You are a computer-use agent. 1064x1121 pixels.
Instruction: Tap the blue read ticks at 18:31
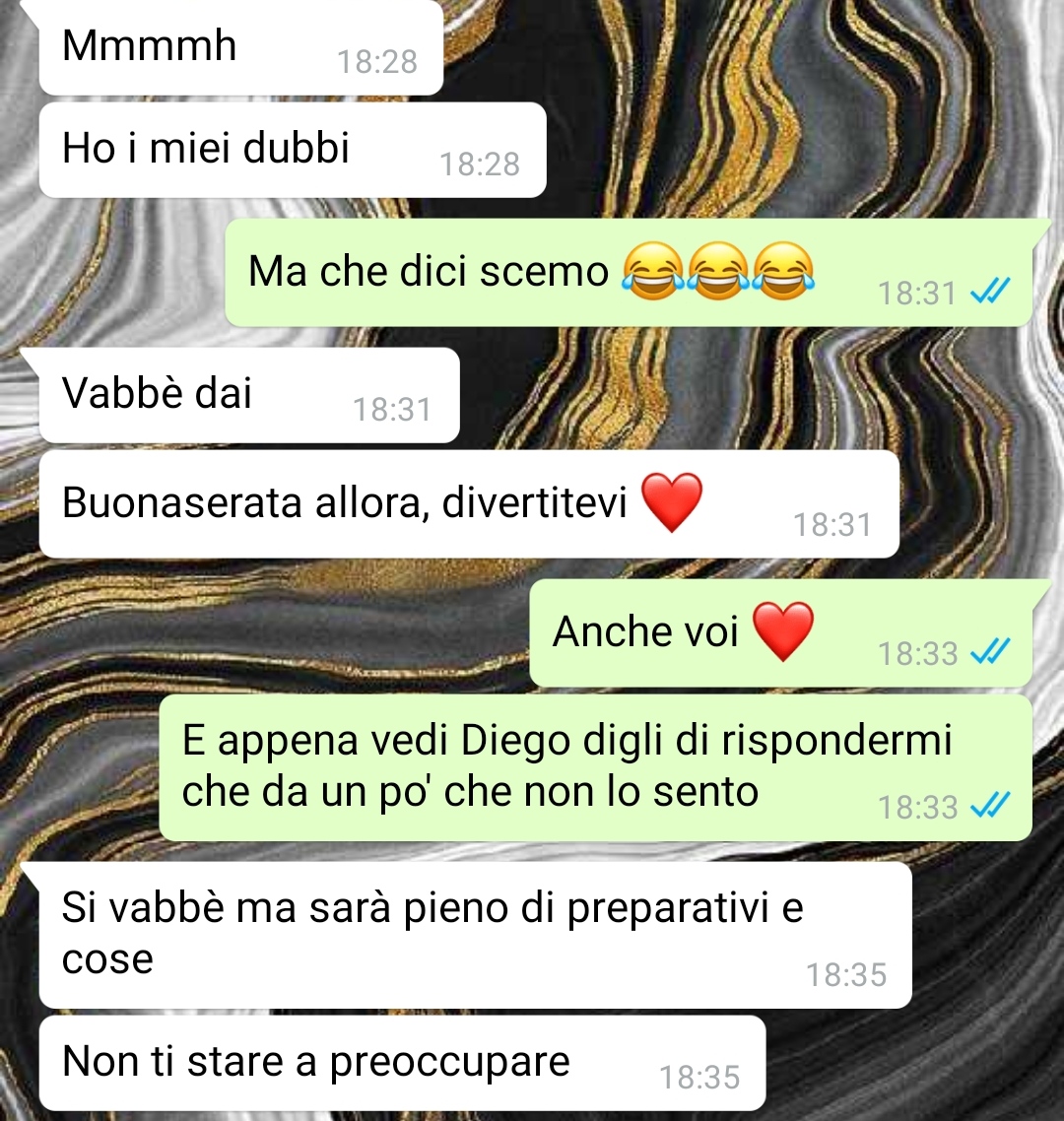point(990,292)
